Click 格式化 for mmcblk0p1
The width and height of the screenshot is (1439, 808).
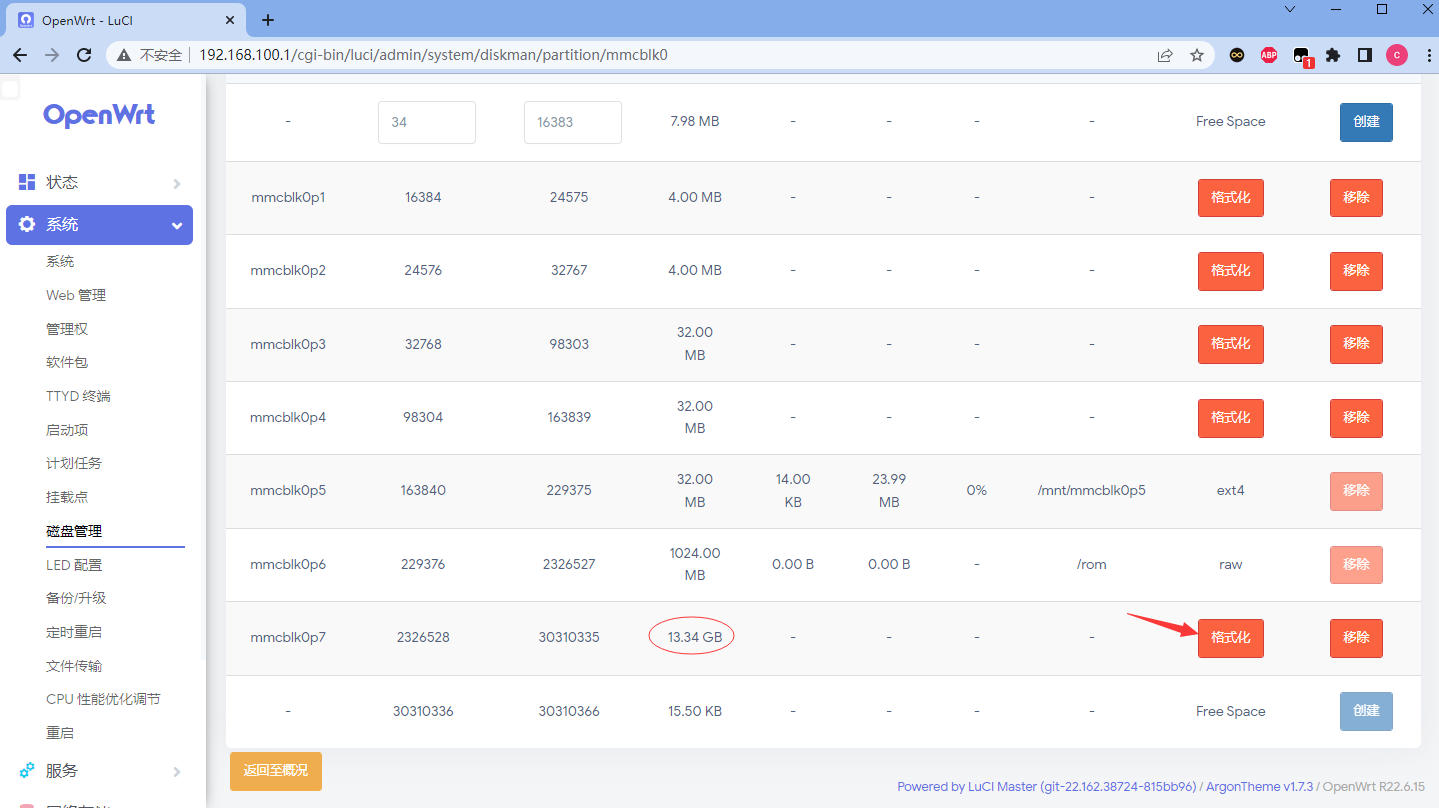click(1231, 198)
